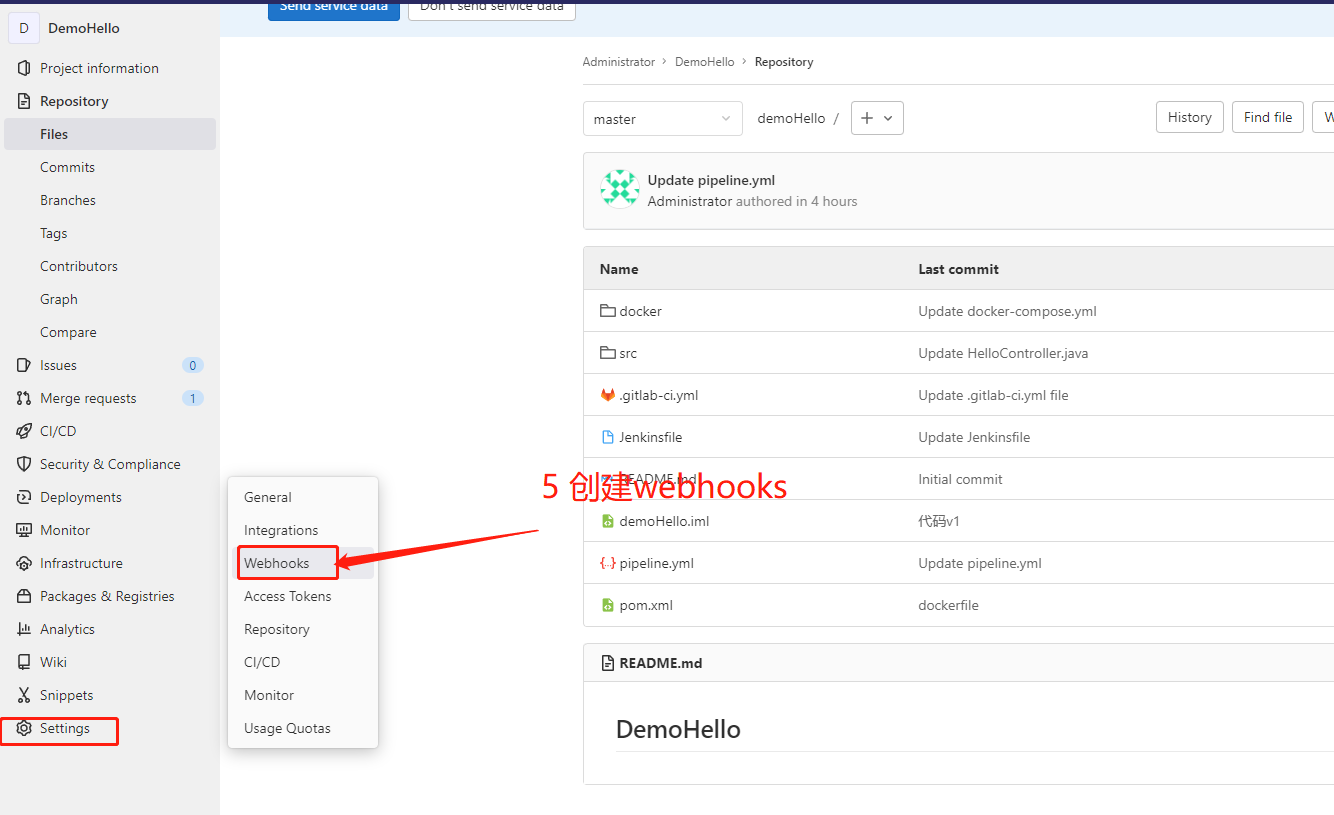Click the Infrastructure sidebar icon

point(24,563)
